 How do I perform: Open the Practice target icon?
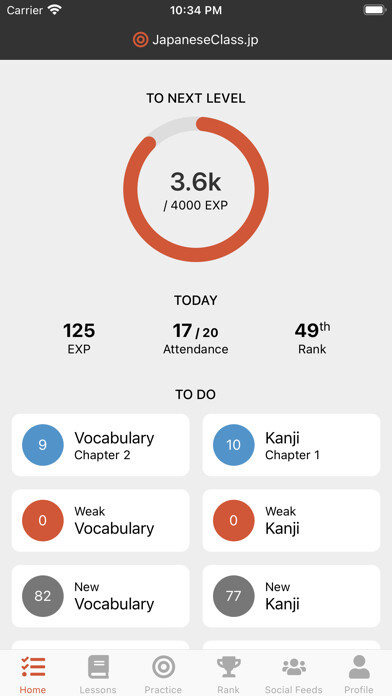[163, 667]
